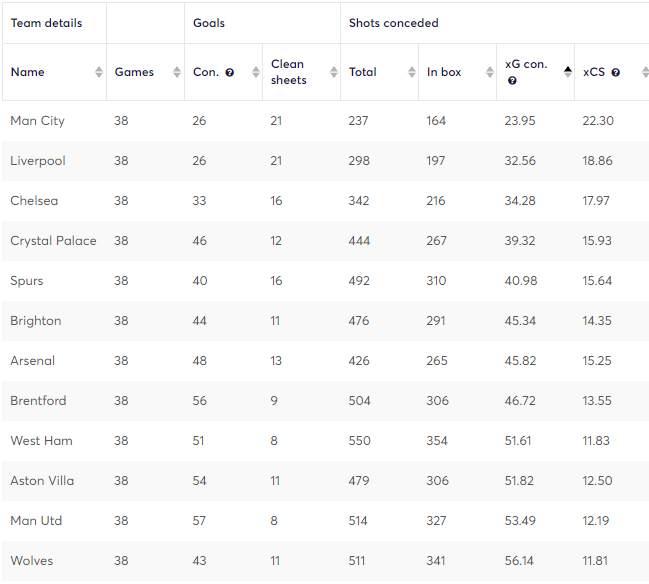Click the Clean sheets column header text

point(288,72)
